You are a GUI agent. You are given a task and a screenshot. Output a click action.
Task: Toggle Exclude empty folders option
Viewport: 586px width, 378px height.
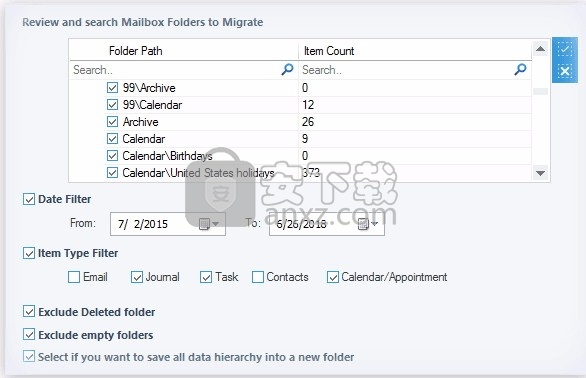pos(29,334)
